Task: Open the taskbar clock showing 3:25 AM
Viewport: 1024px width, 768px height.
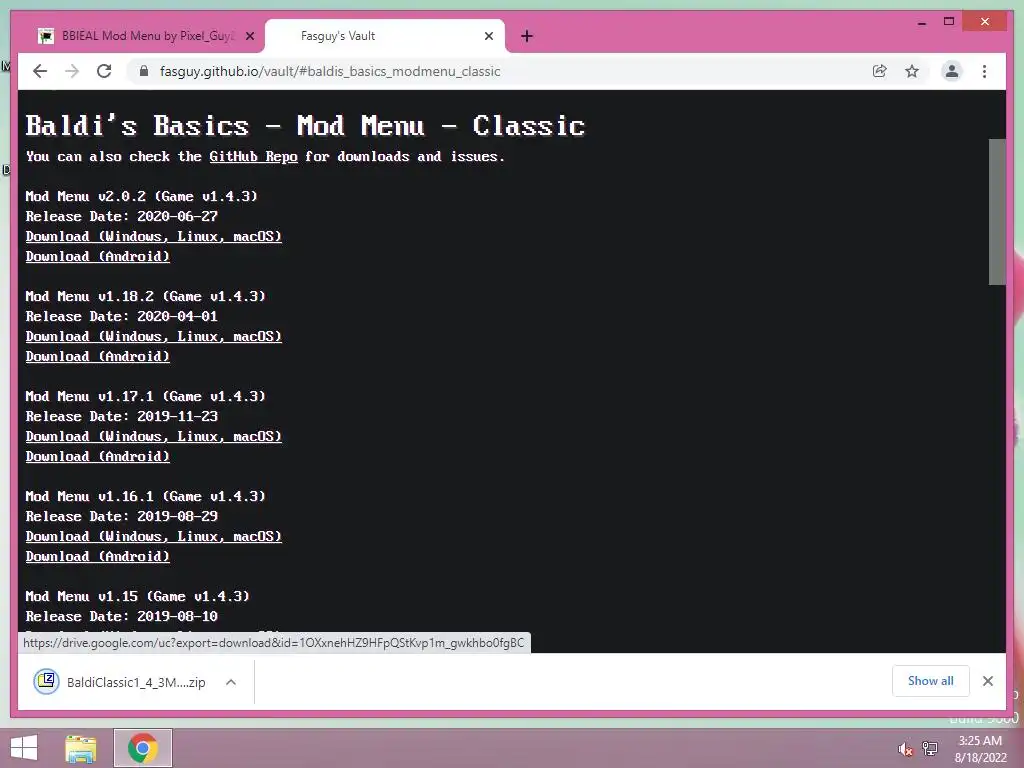Action: (980, 749)
